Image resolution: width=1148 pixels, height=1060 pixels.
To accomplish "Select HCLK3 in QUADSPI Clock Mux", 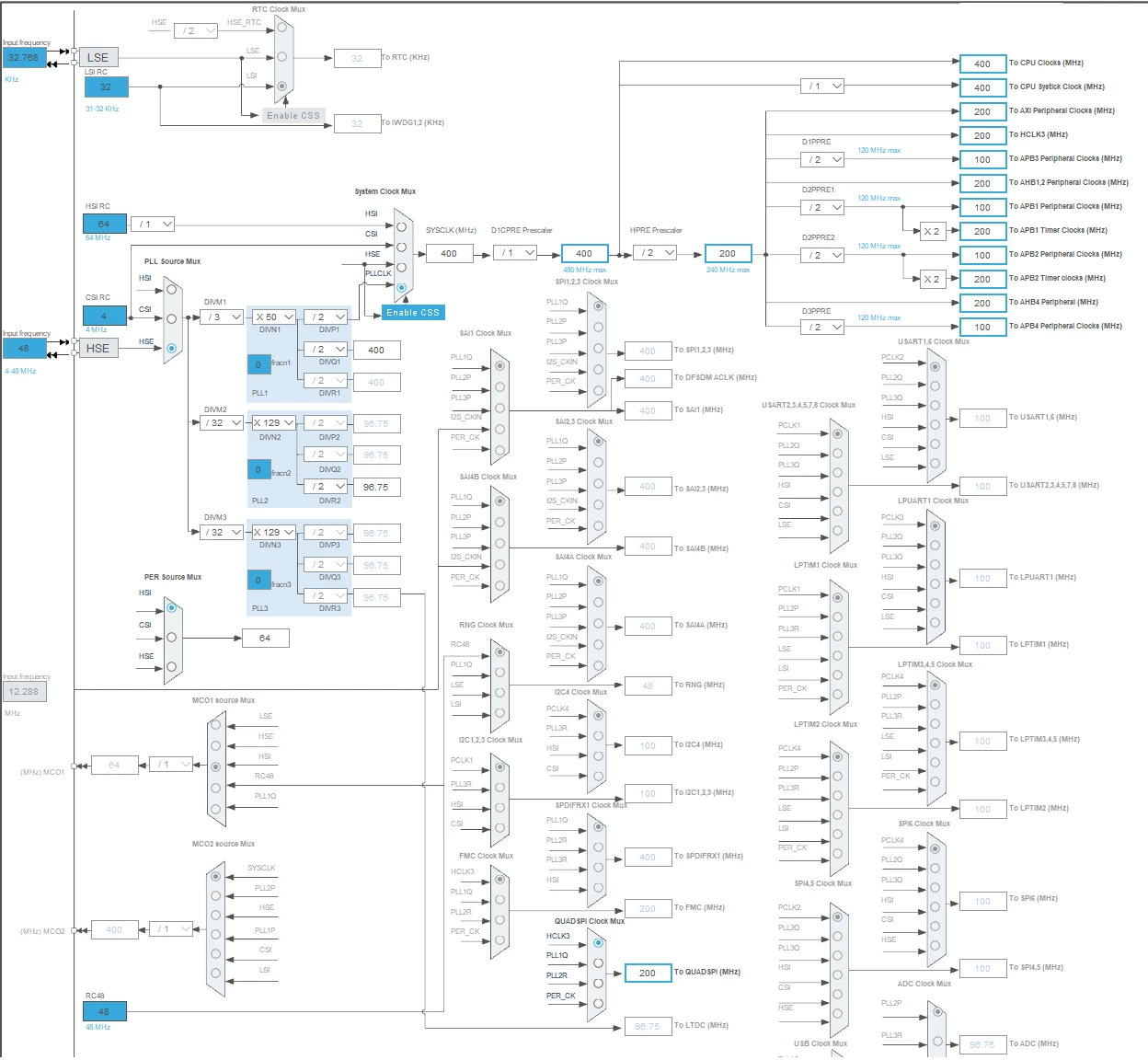I will [x=598, y=943].
